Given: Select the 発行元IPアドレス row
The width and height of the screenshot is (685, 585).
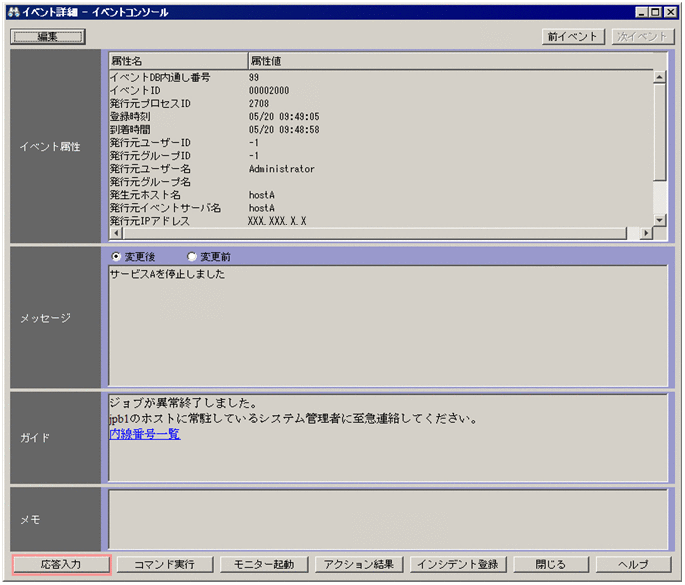Looking at the screenshot, I should coord(381,221).
